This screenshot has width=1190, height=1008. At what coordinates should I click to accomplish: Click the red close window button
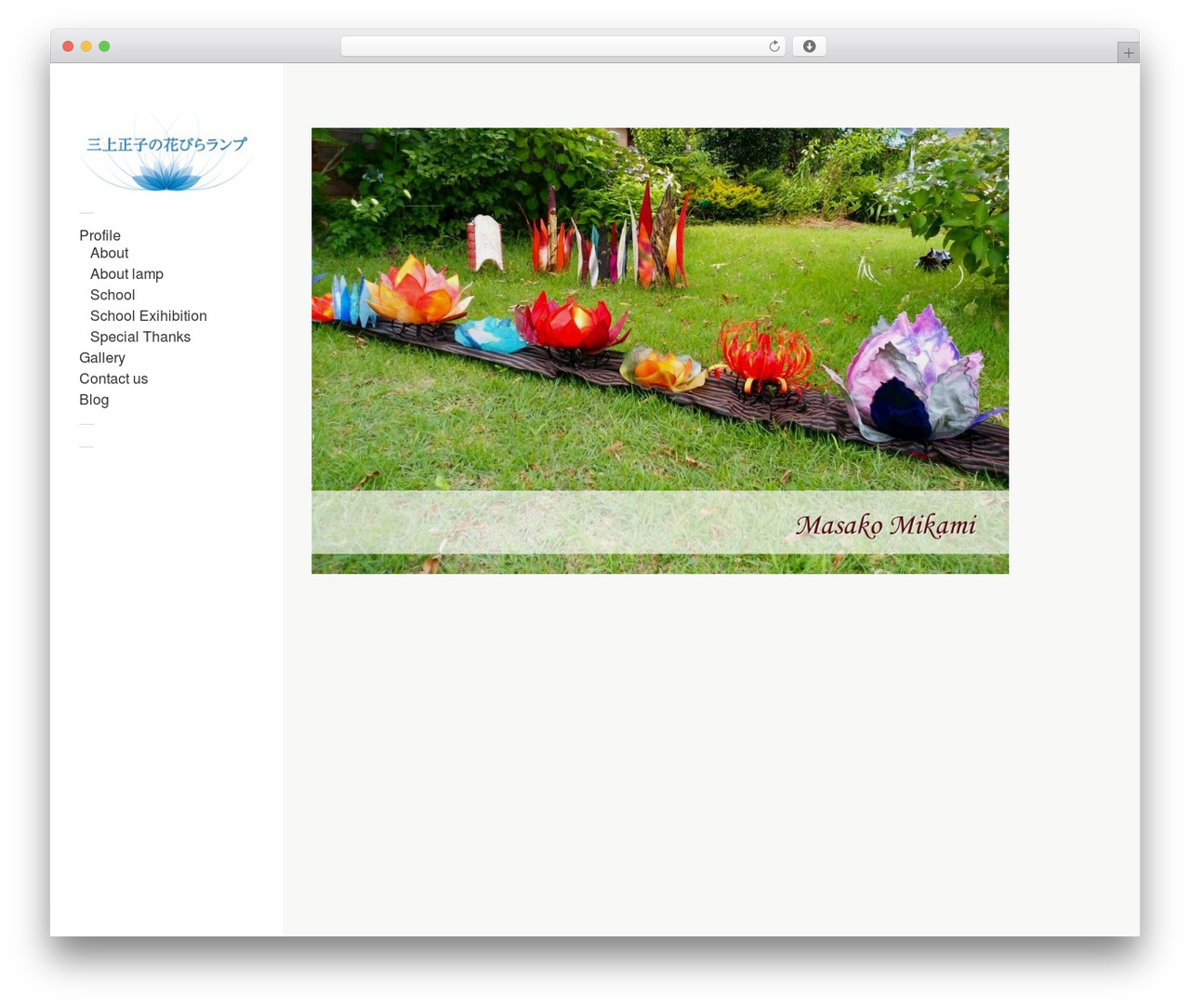(x=68, y=46)
